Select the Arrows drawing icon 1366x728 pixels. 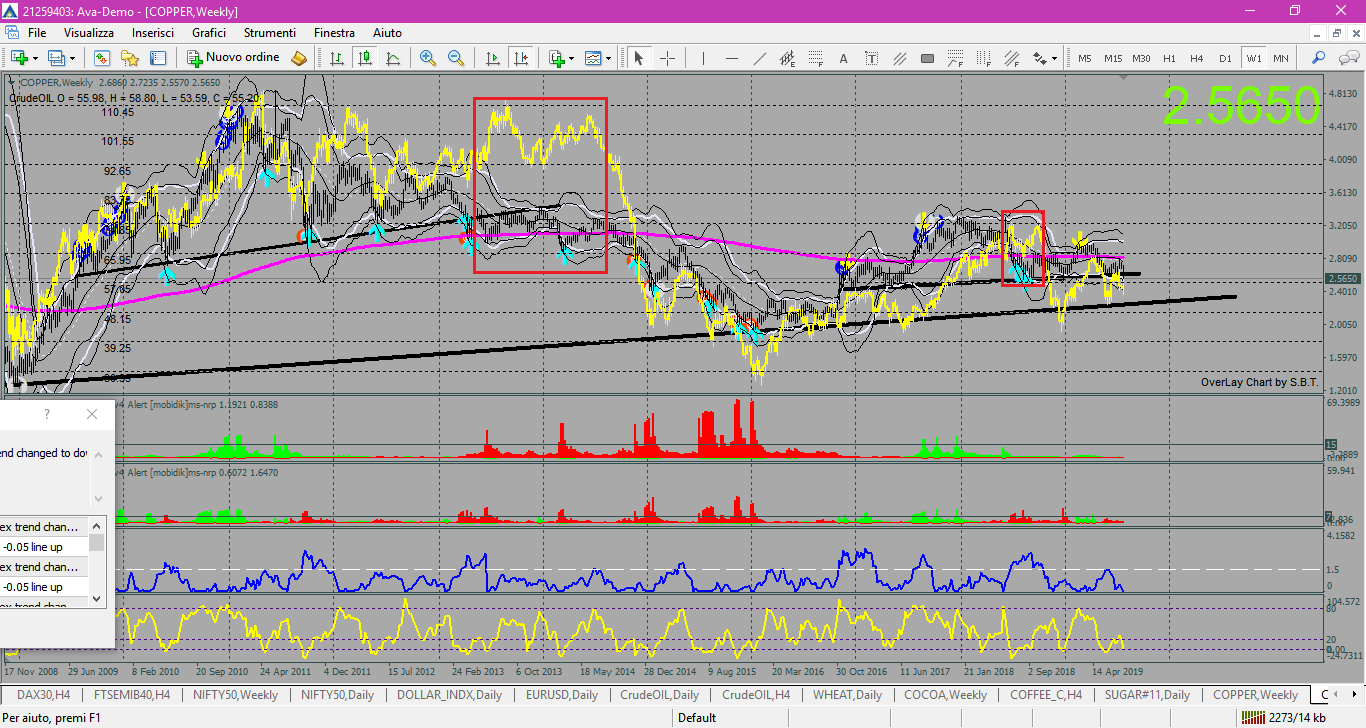coord(1039,58)
